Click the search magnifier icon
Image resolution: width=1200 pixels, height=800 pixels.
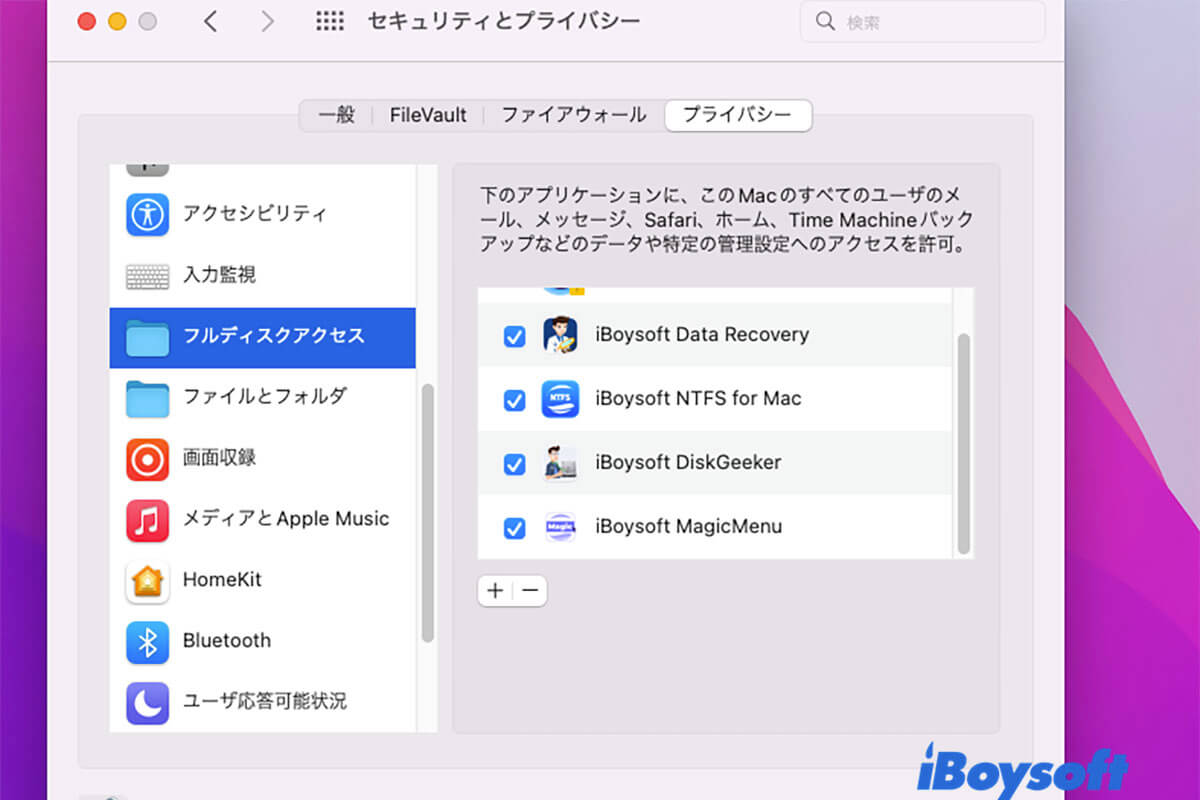(825, 21)
